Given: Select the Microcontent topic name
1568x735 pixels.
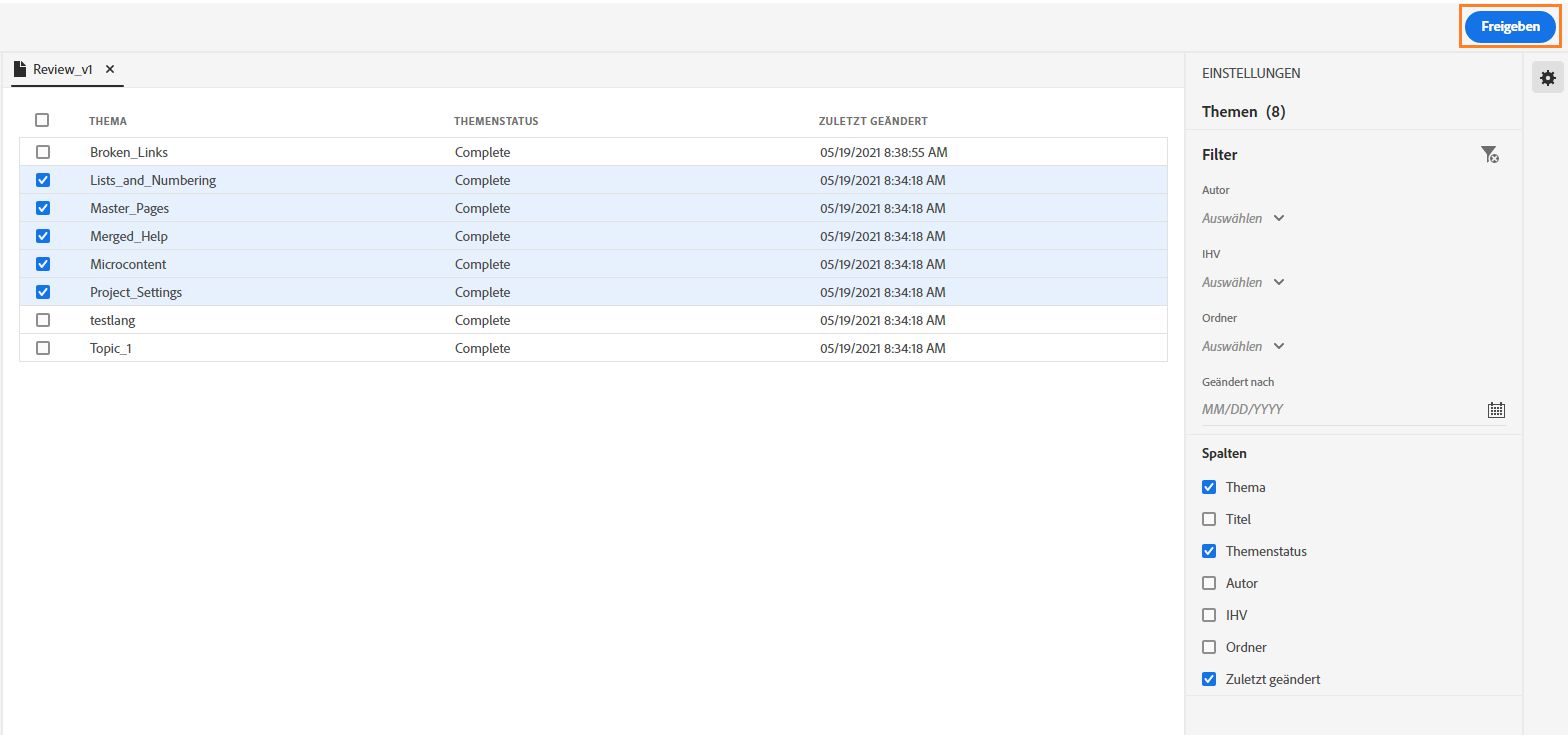Looking at the screenshot, I should pyautogui.click(x=128, y=264).
